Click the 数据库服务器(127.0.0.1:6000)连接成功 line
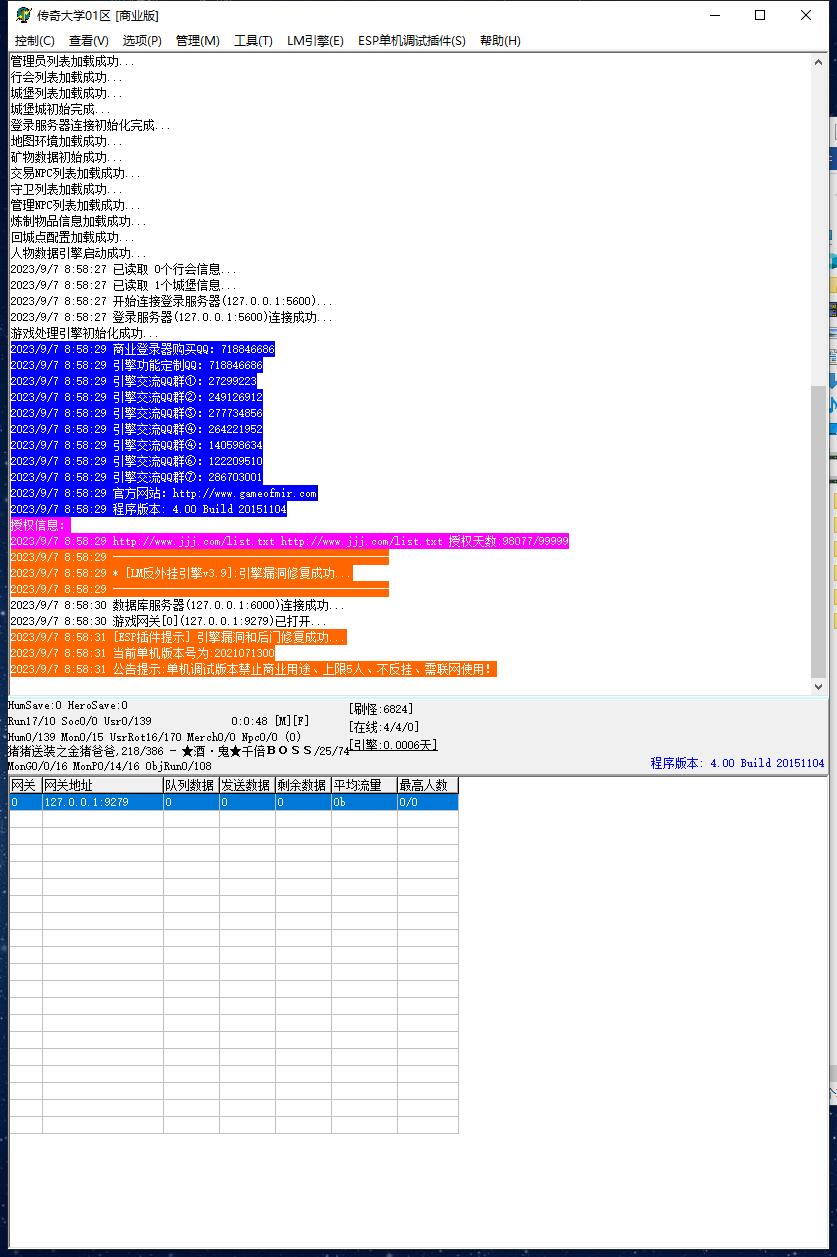The image size is (837, 1257). click(177, 605)
